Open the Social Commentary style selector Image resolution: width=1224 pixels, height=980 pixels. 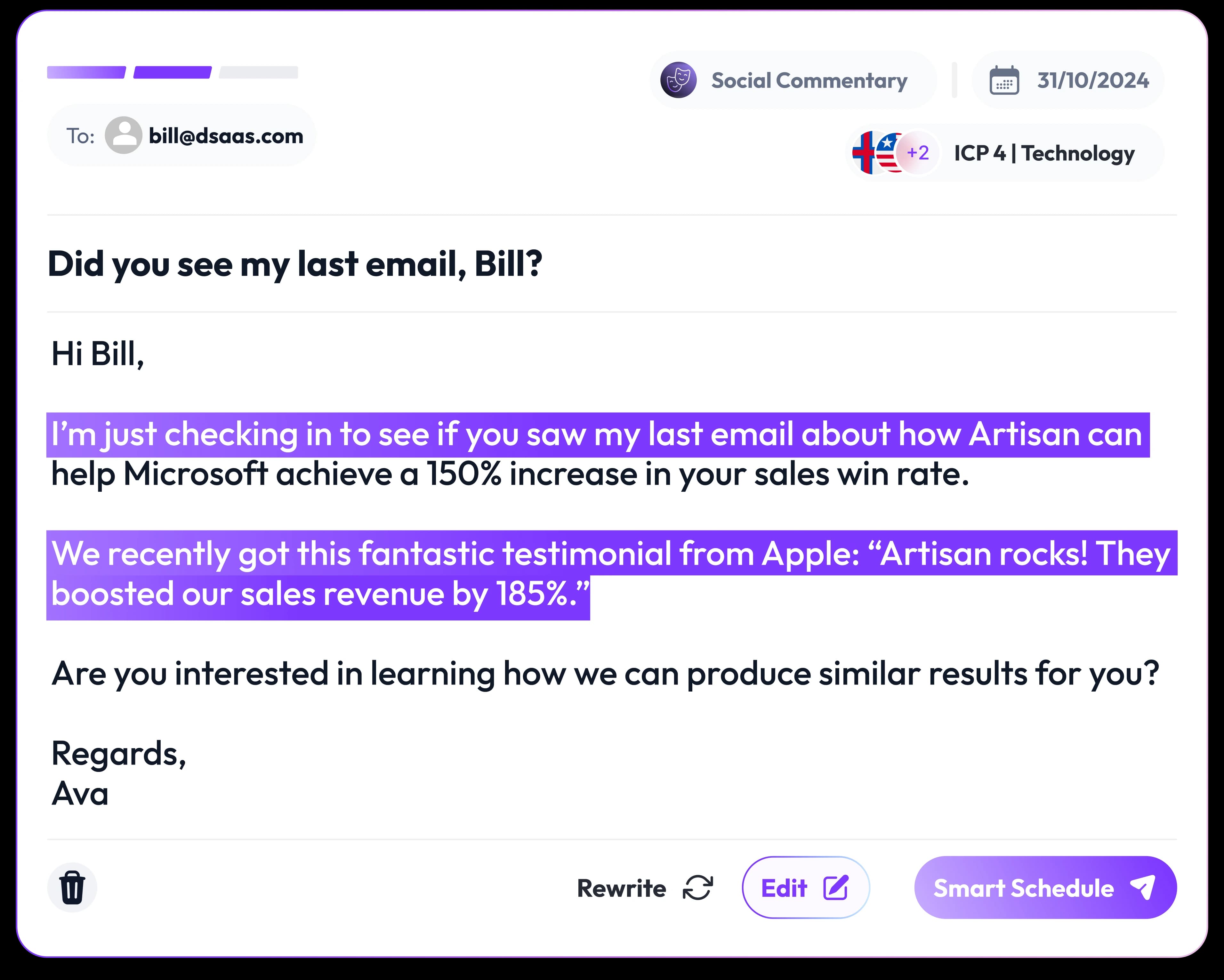[809, 80]
